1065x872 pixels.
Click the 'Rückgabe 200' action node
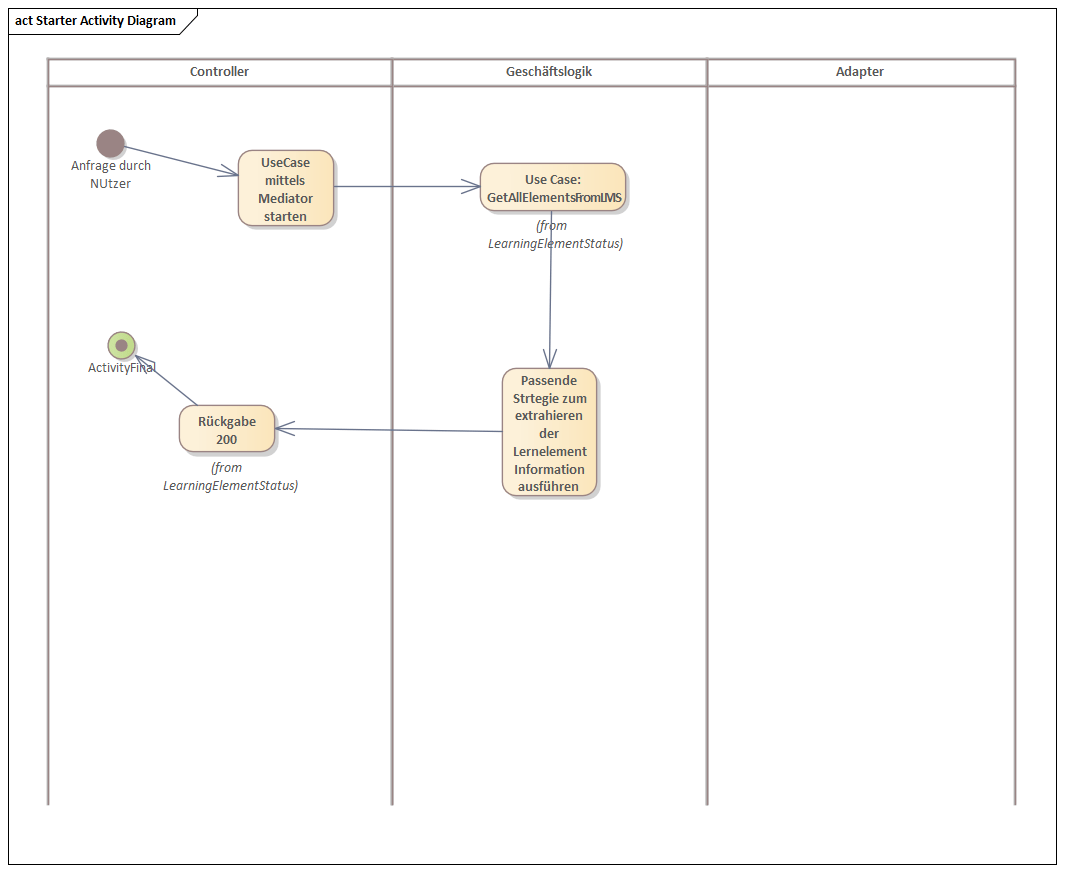click(x=226, y=430)
